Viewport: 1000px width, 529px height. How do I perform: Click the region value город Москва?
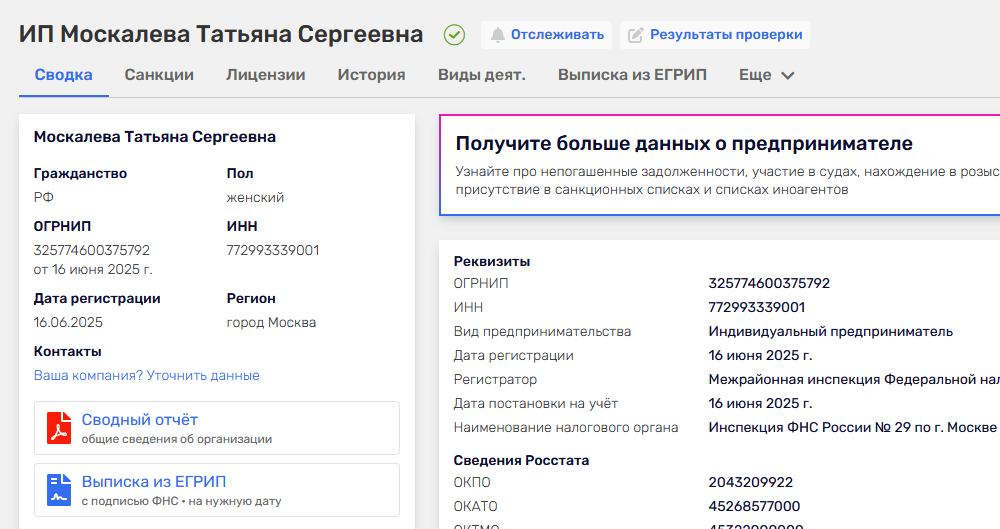[x=271, y=322]
